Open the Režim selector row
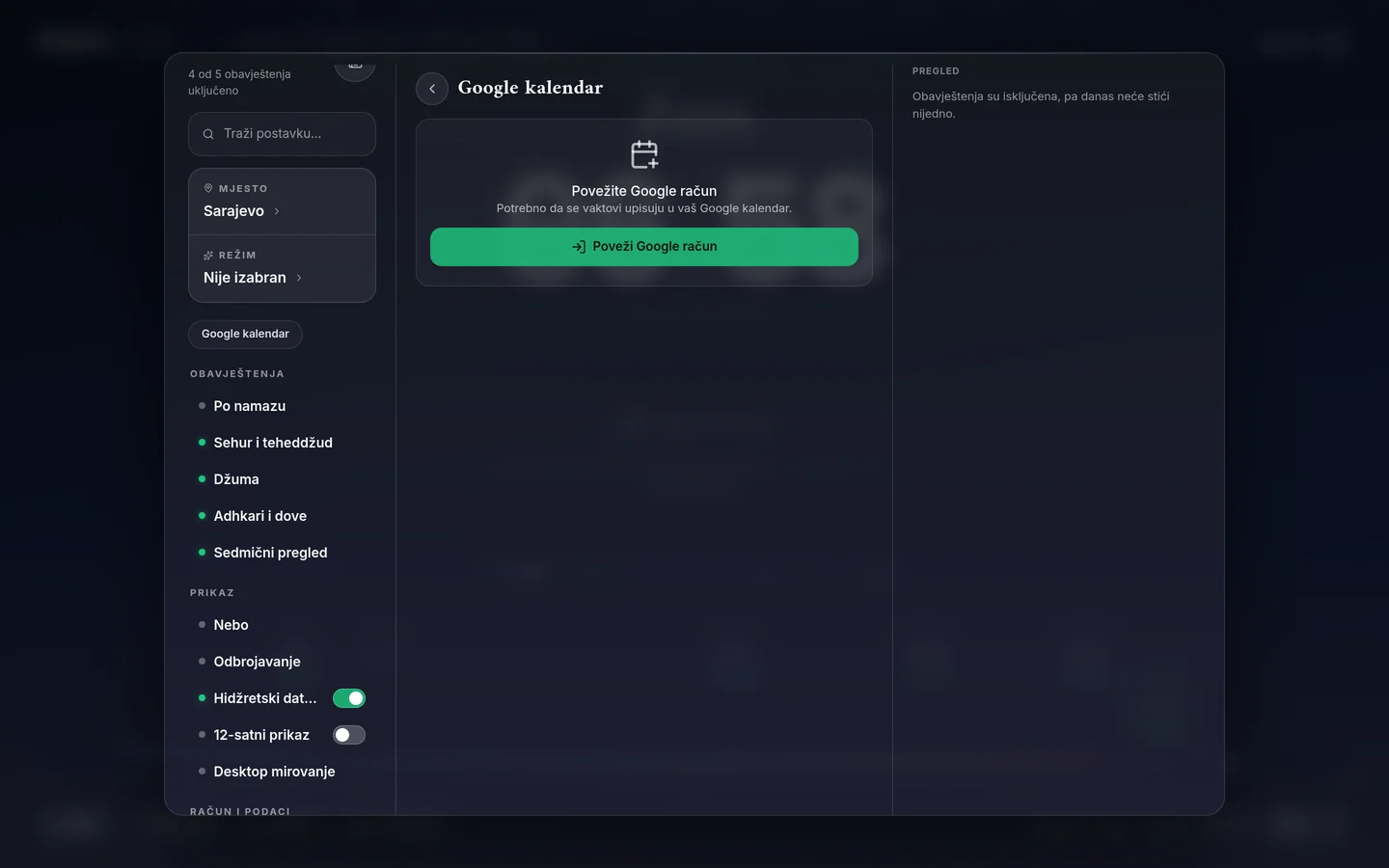 [x=282, y=268]
